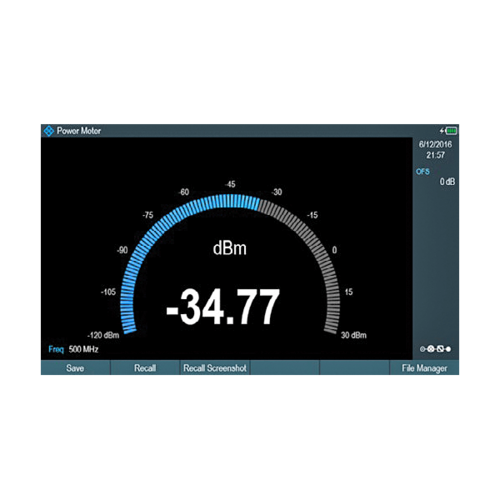Select the Save softkey
500x500 pixels.
tap(75, 368)
